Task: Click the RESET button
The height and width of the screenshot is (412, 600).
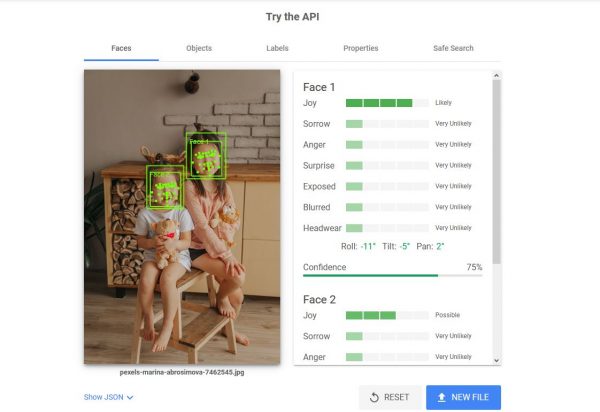Action: pos(390,397)
